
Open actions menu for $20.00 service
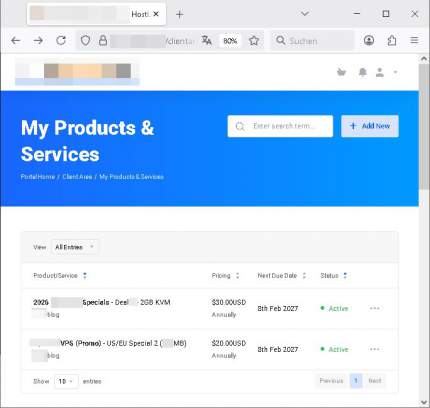[375, 349]
